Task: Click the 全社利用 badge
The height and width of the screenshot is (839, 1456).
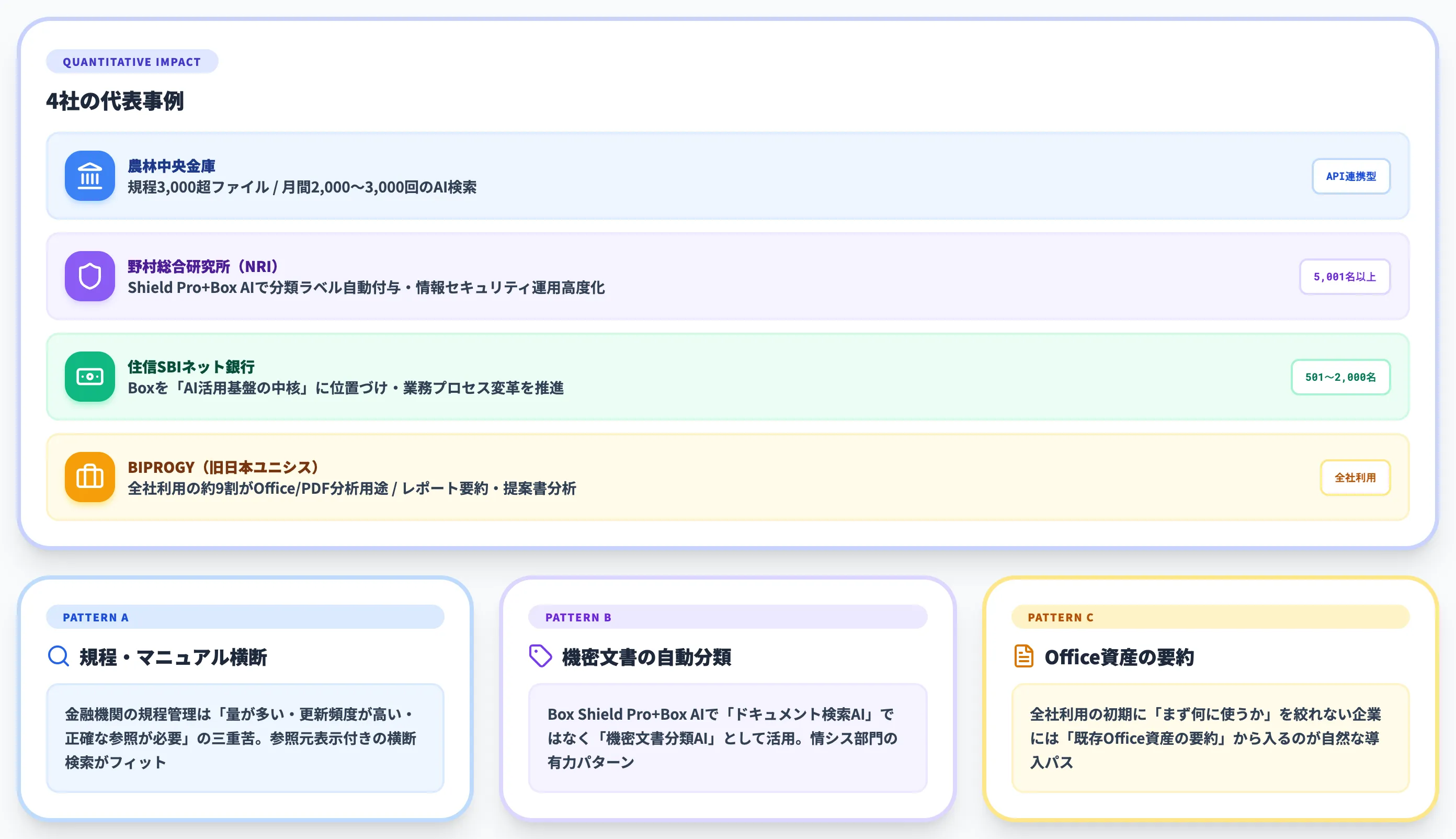Action: point(1355,478)
